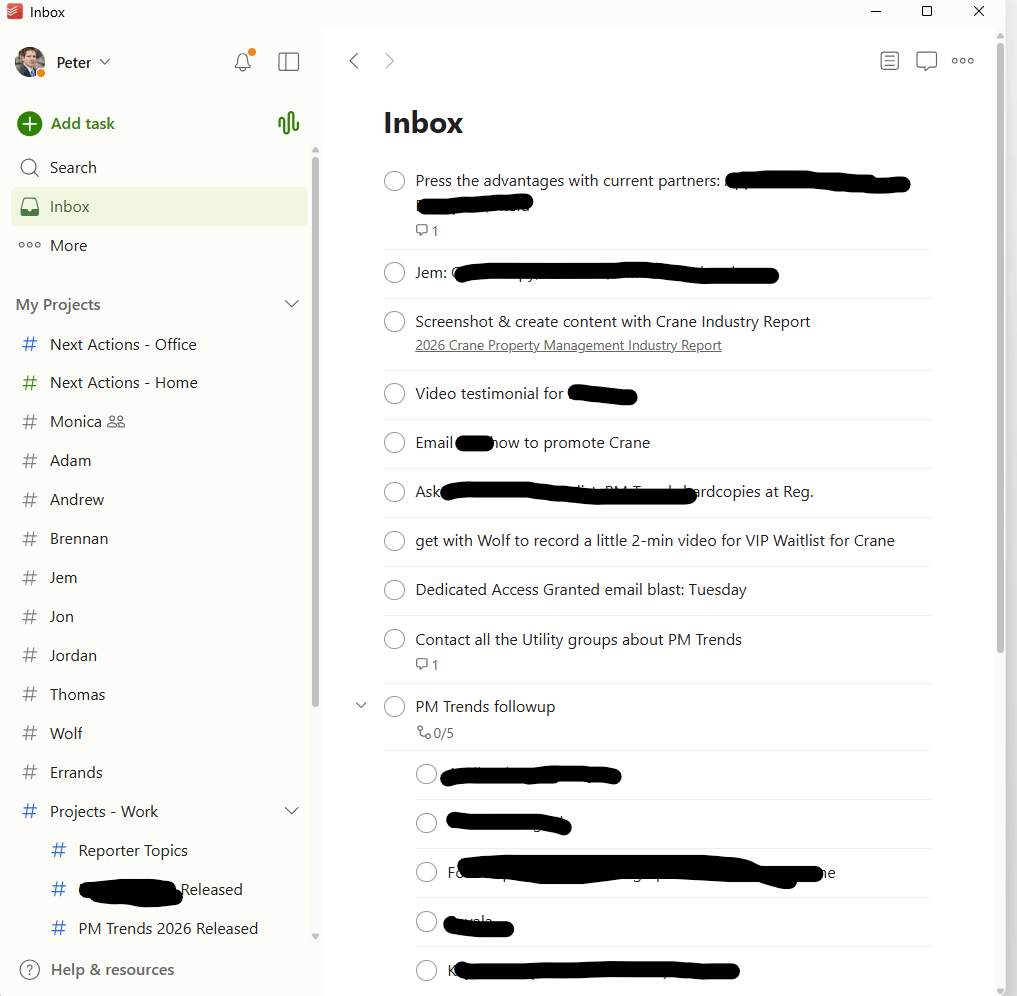
Task: Open 2026 Crane Property Management Industry Report link
Action: (568, 345)
